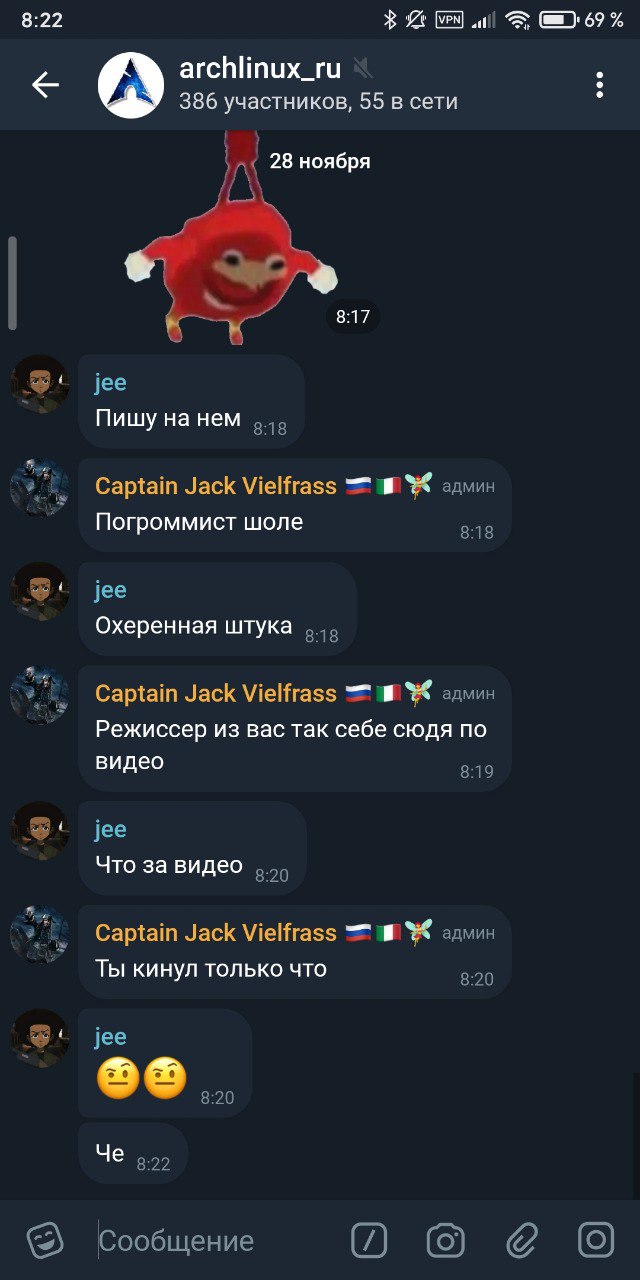The height and width of the screenshot is (1280, 640).
Task: Attach a file with the paperclip icon
Action: pyautogui.click(x=522, y=1241)
